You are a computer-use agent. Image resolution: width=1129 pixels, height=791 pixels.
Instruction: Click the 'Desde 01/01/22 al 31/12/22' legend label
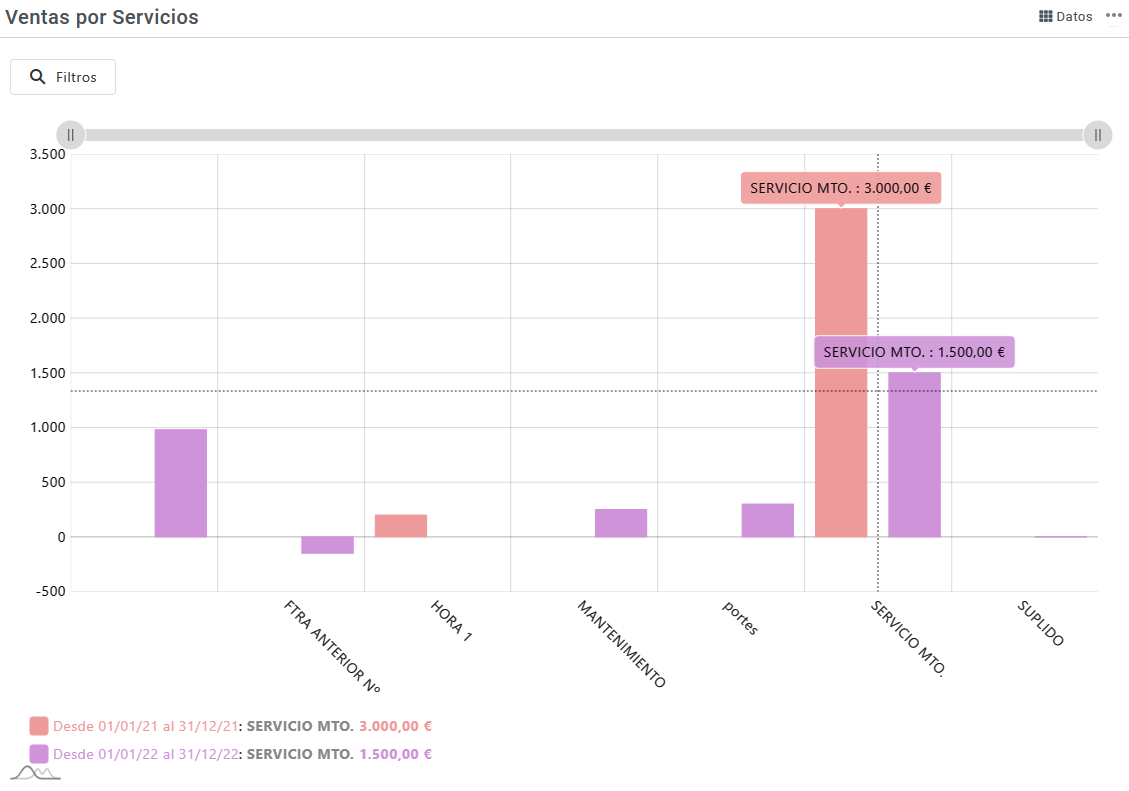(x=145, y=754)
